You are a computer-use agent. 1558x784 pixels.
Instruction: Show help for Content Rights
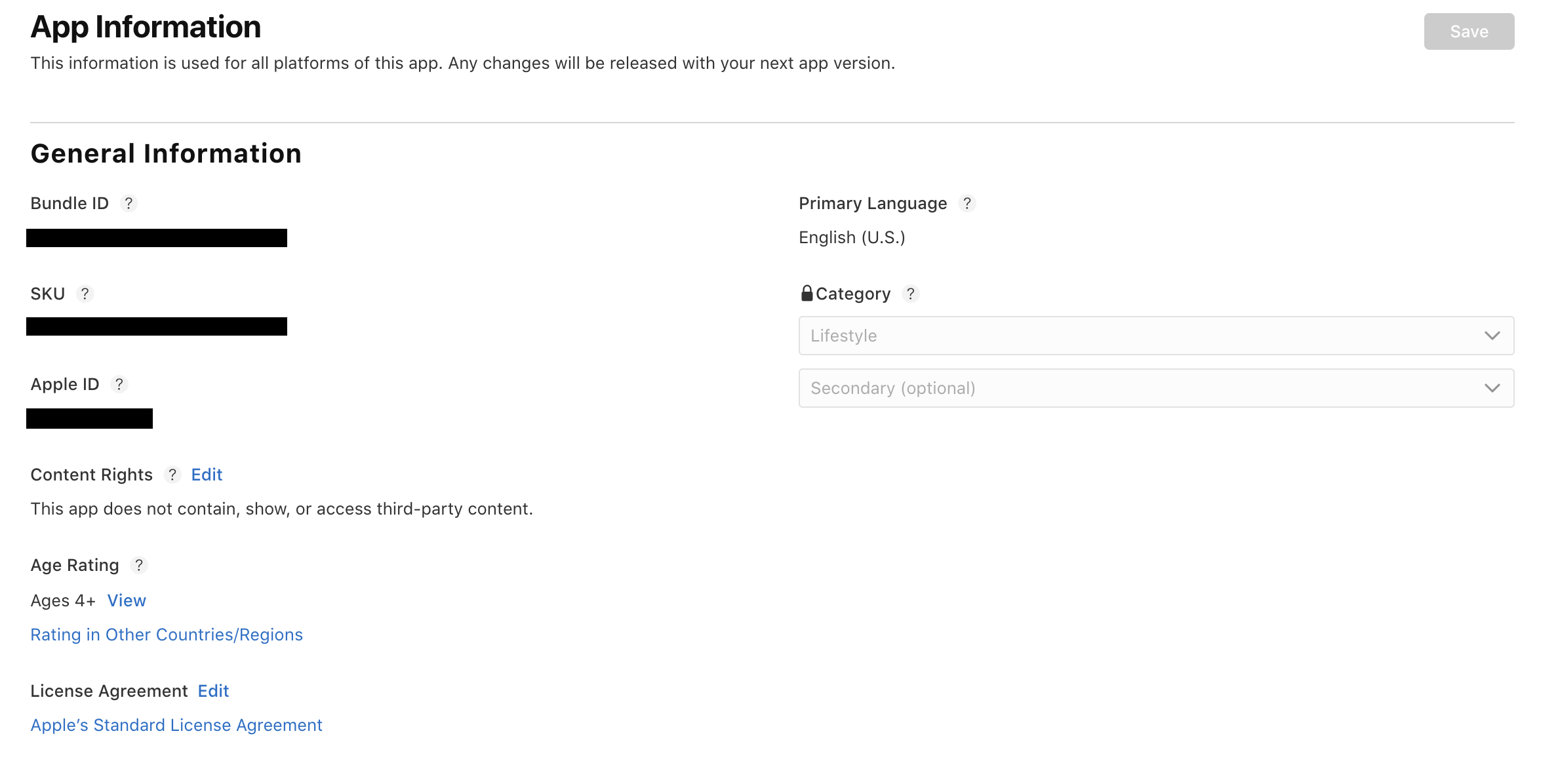coord(172,475)
